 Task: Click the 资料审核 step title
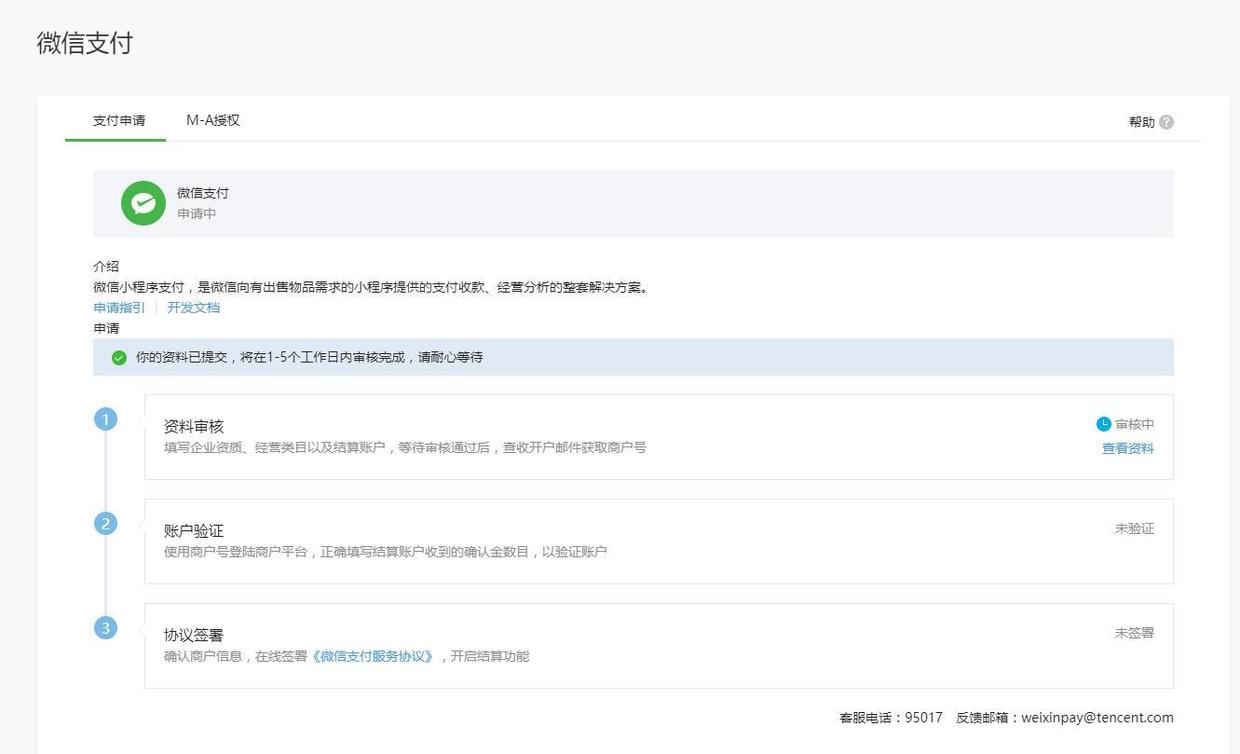[194, 427]
